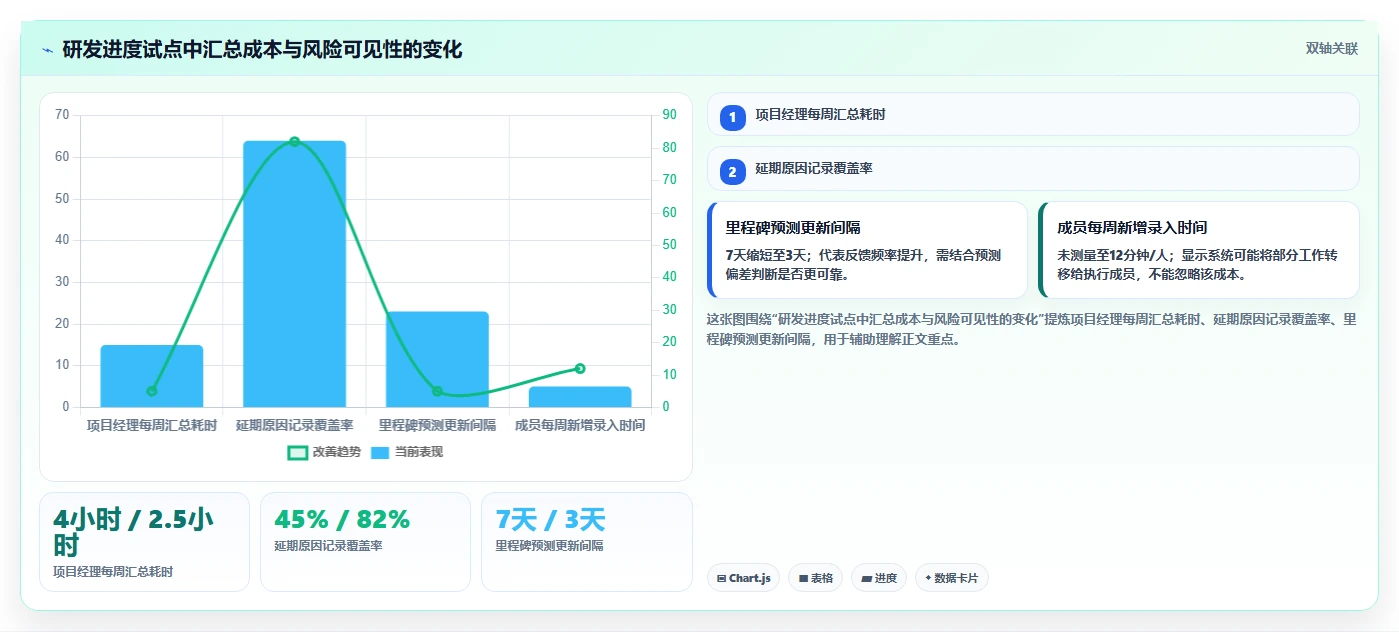The height and width of the screenshot is (632, 1399).
Task: Click x-axis label 成员每周新增录入时间
Action: [x=580, y=425]
